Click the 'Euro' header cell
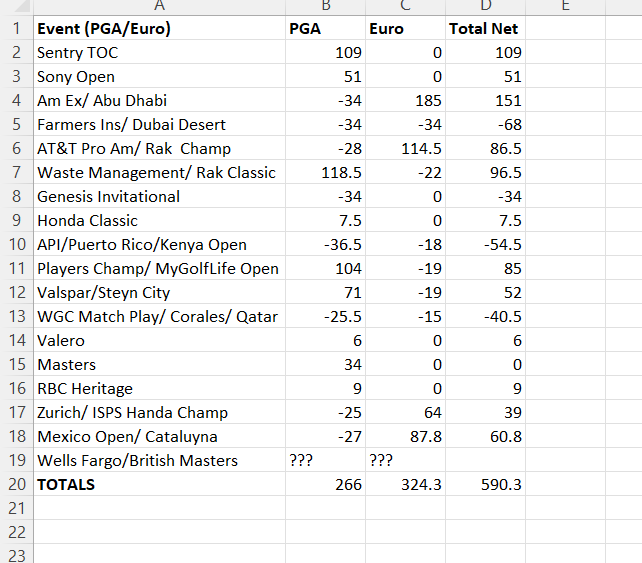 pyautogui.click(x=405, y=28)
